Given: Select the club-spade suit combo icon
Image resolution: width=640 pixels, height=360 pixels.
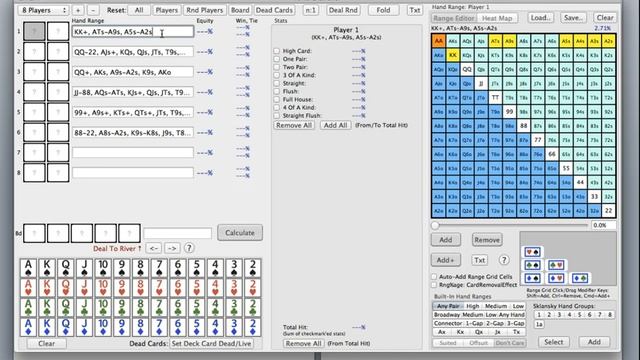Looking at the screenshot, I should point(532,265).
